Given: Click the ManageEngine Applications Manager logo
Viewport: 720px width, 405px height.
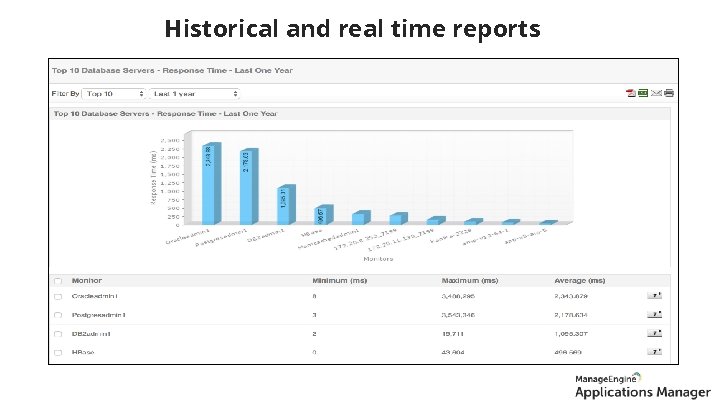Looking at the screenshot, I should coord(643,385).
